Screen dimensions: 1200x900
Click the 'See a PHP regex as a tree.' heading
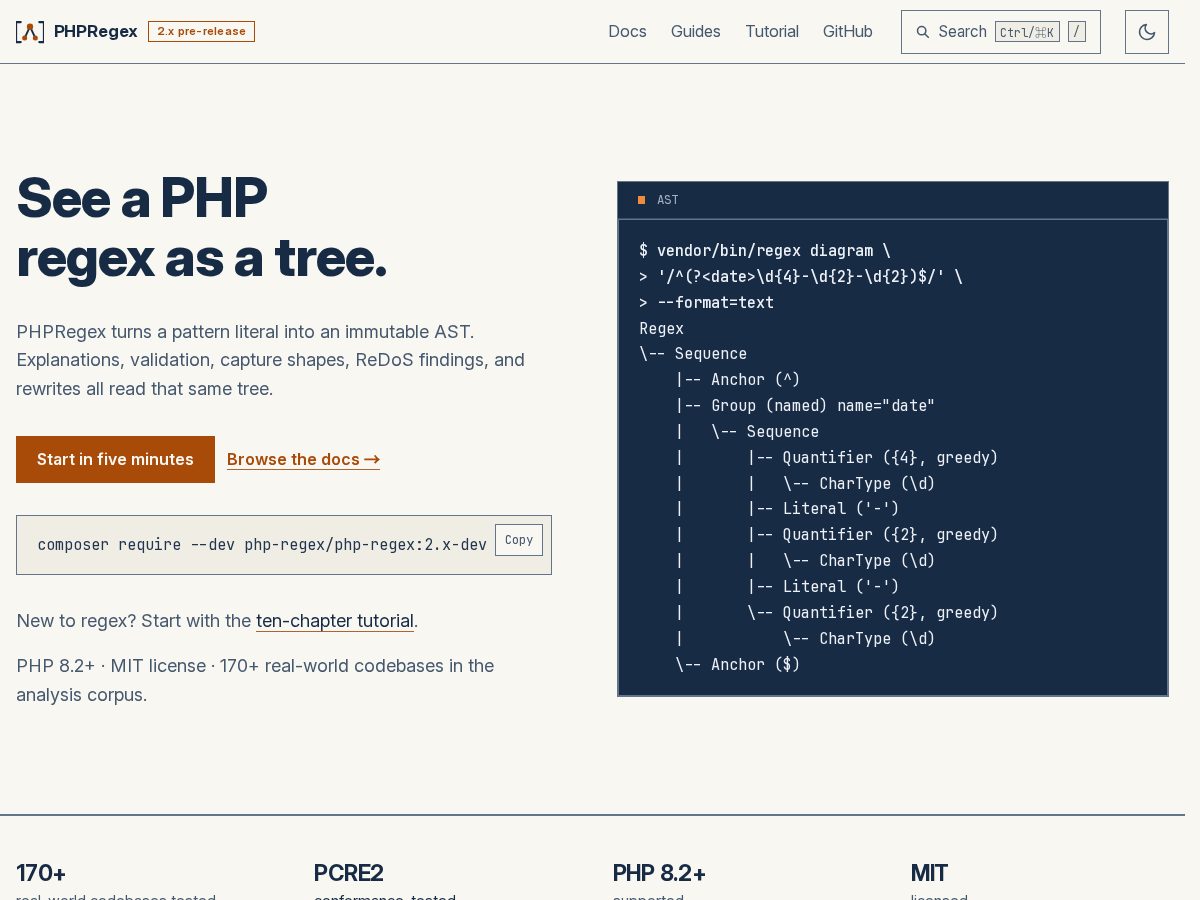pos(202,228)
